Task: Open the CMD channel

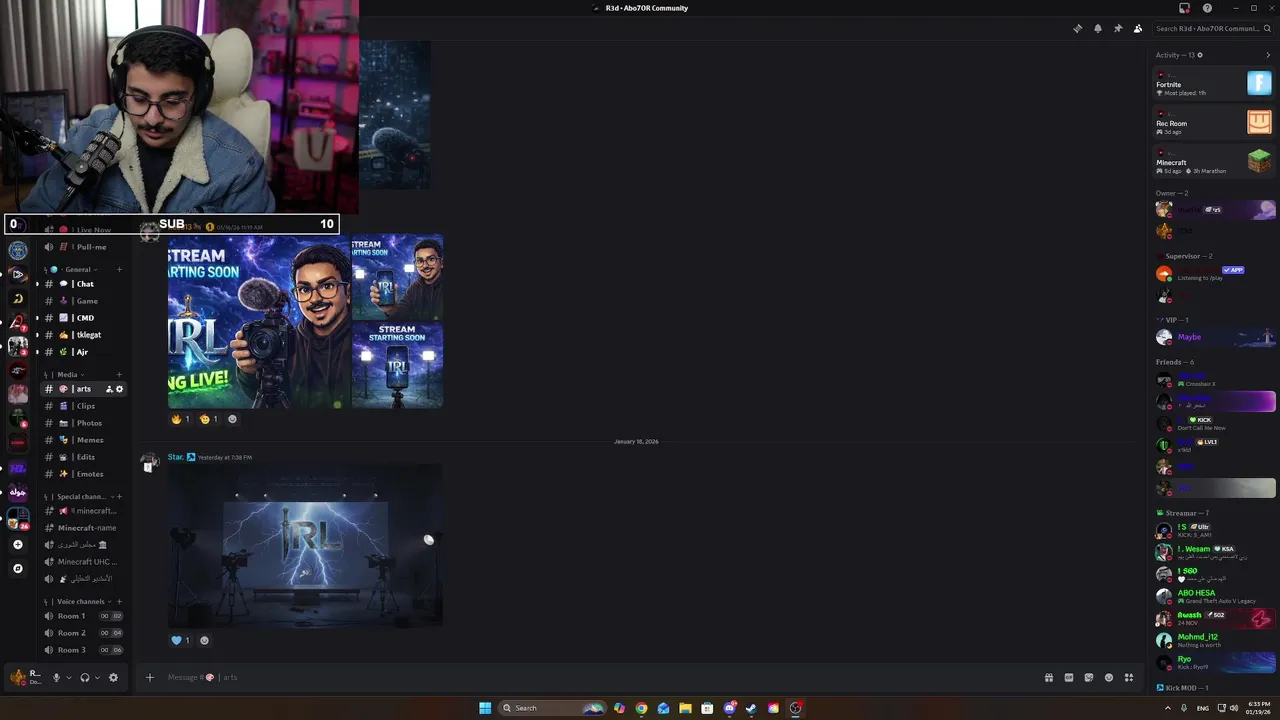Action: click(84, 318)
